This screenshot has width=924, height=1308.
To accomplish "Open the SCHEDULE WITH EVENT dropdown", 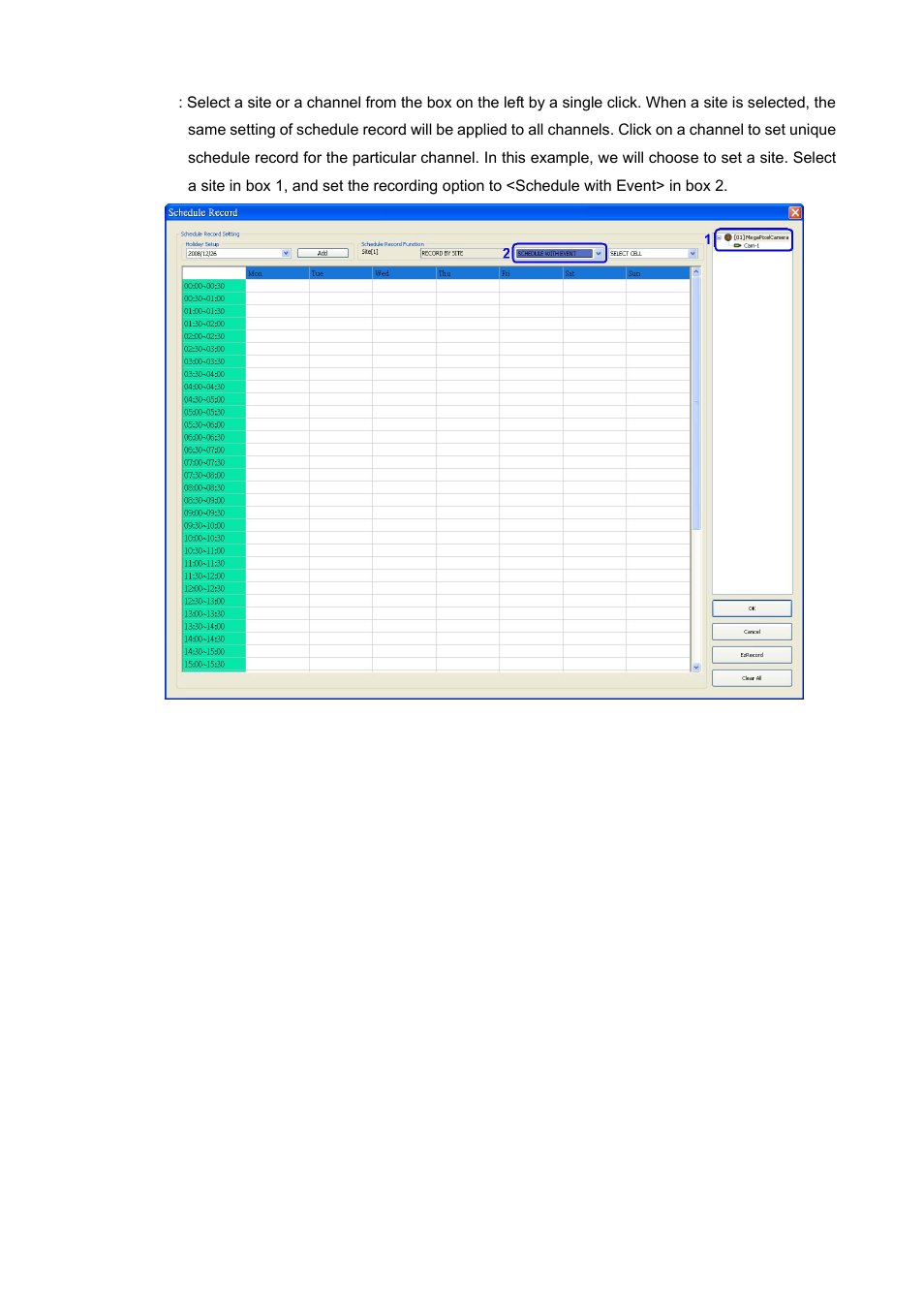I will pos(599,253).
